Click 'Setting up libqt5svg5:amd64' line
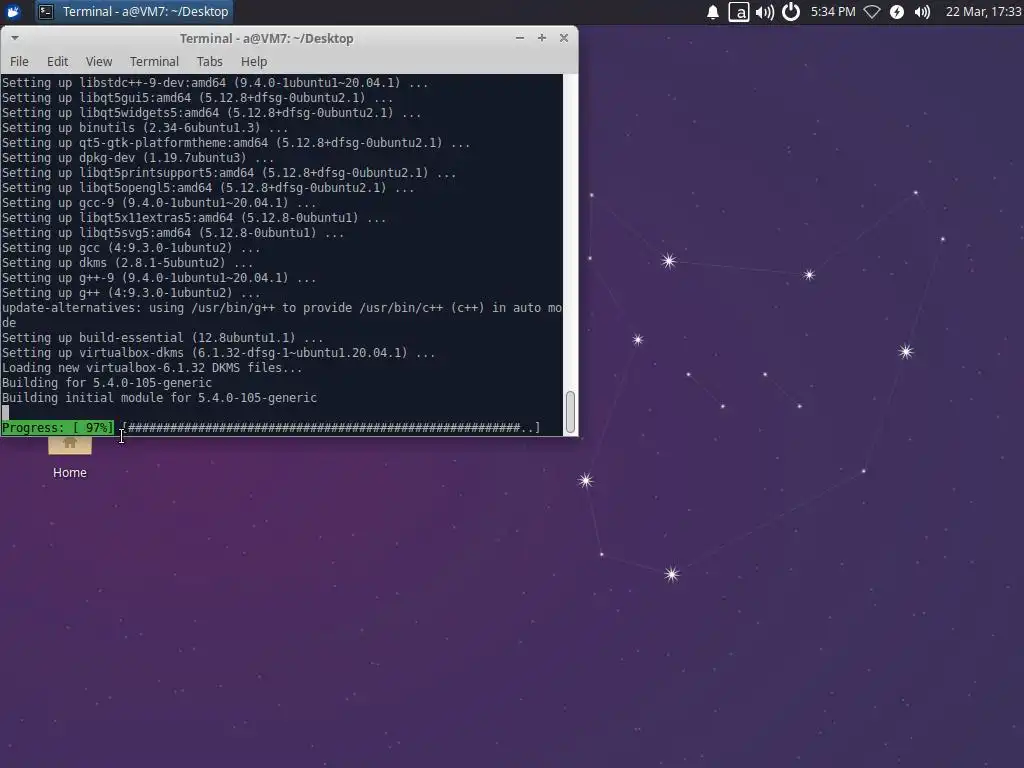The image size is (1024, 768). [x=172, y=232]
